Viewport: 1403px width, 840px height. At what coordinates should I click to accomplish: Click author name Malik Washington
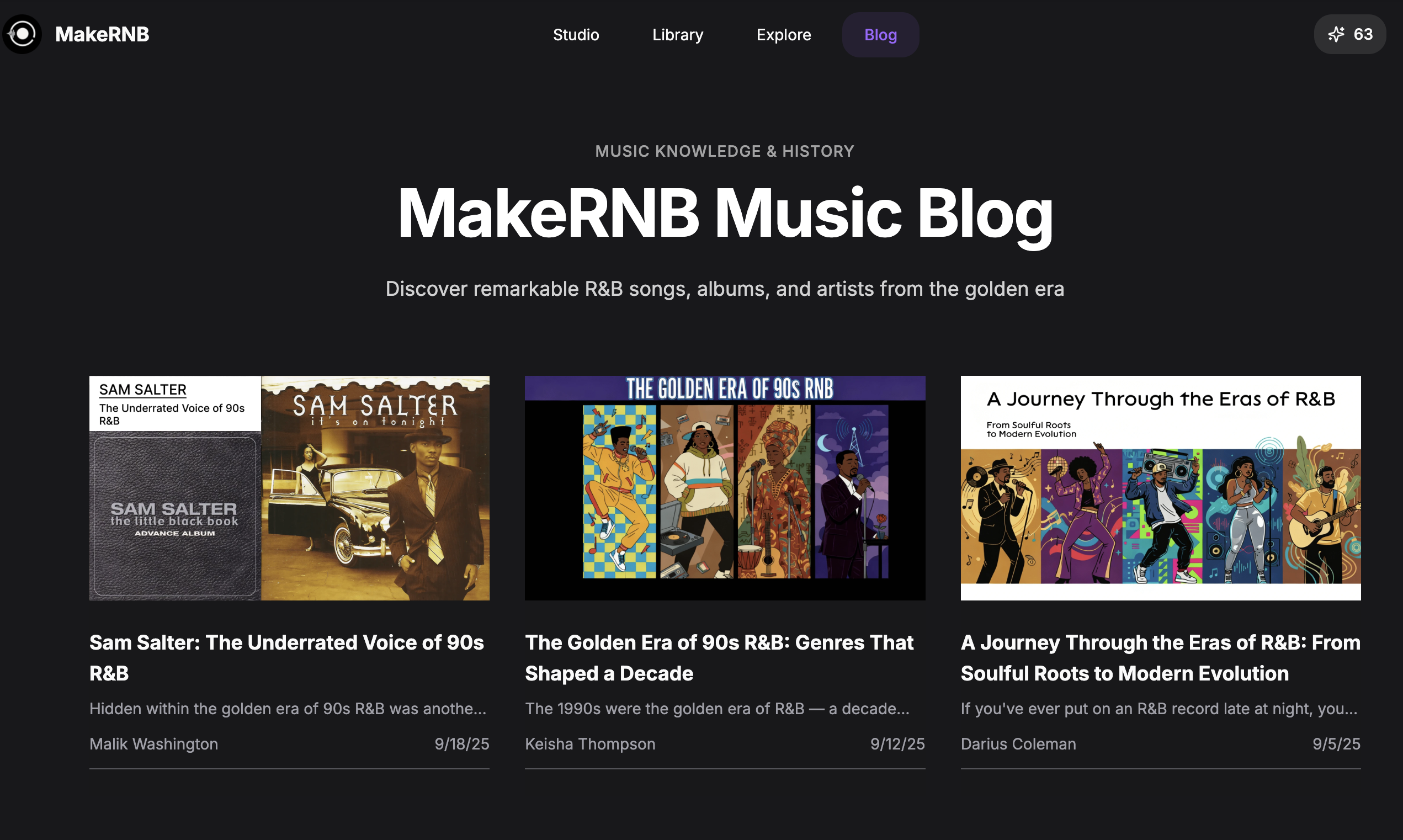153,744
